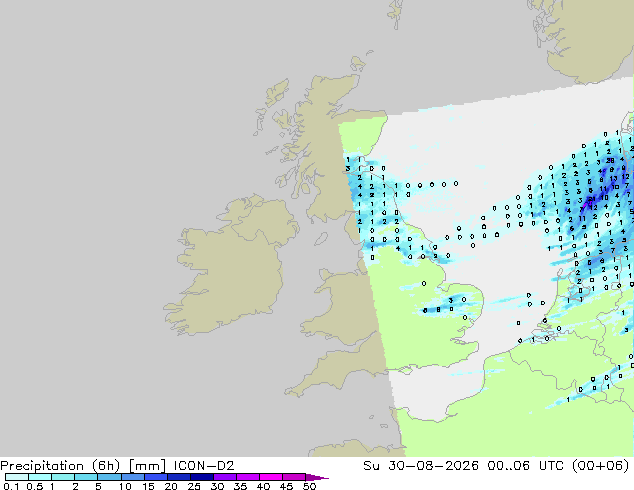This screenshot has height=490, width=634.
Task: Click the arrow tip beyond 50 on legend
Action: [319, 477]
